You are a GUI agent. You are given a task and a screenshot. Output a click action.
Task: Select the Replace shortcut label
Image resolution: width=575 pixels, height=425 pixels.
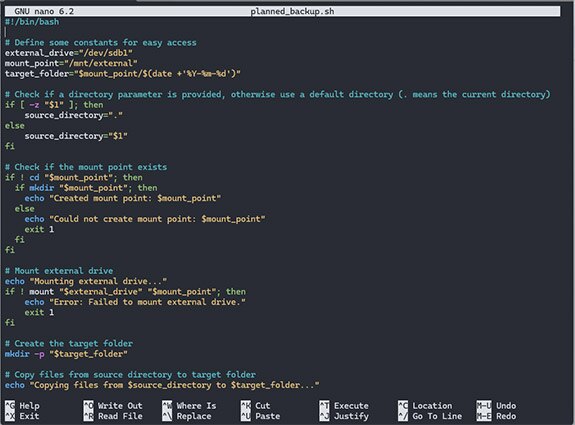[x=194, y=416]
